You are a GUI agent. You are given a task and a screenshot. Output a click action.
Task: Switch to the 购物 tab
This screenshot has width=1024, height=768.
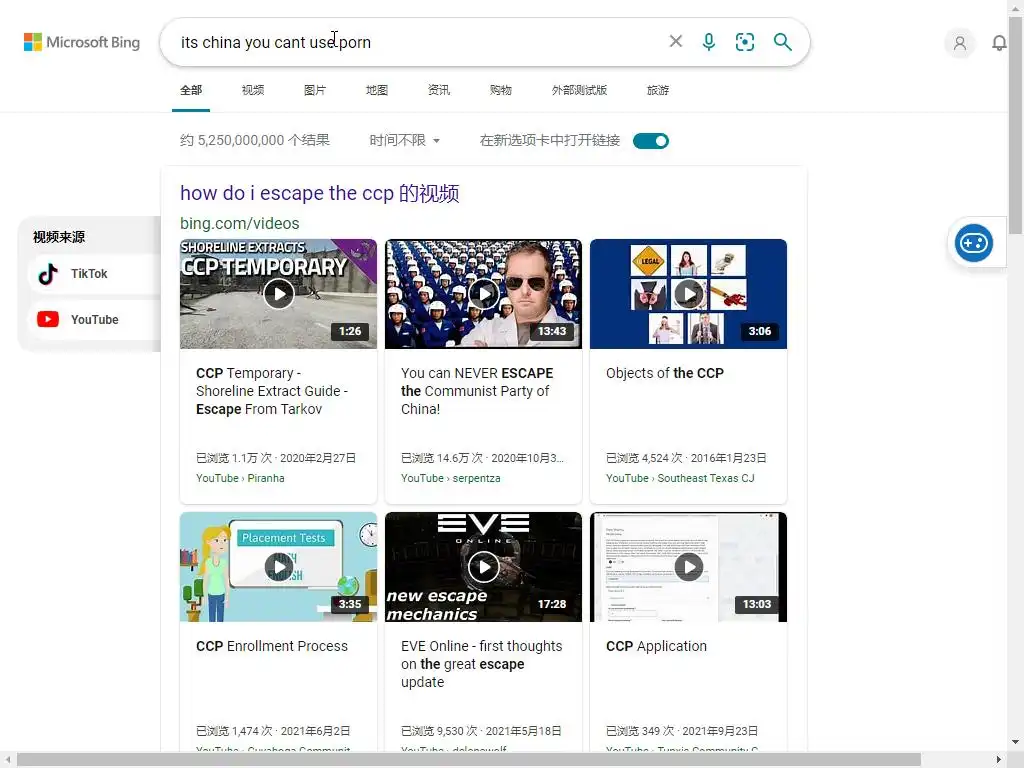[501, 90]
